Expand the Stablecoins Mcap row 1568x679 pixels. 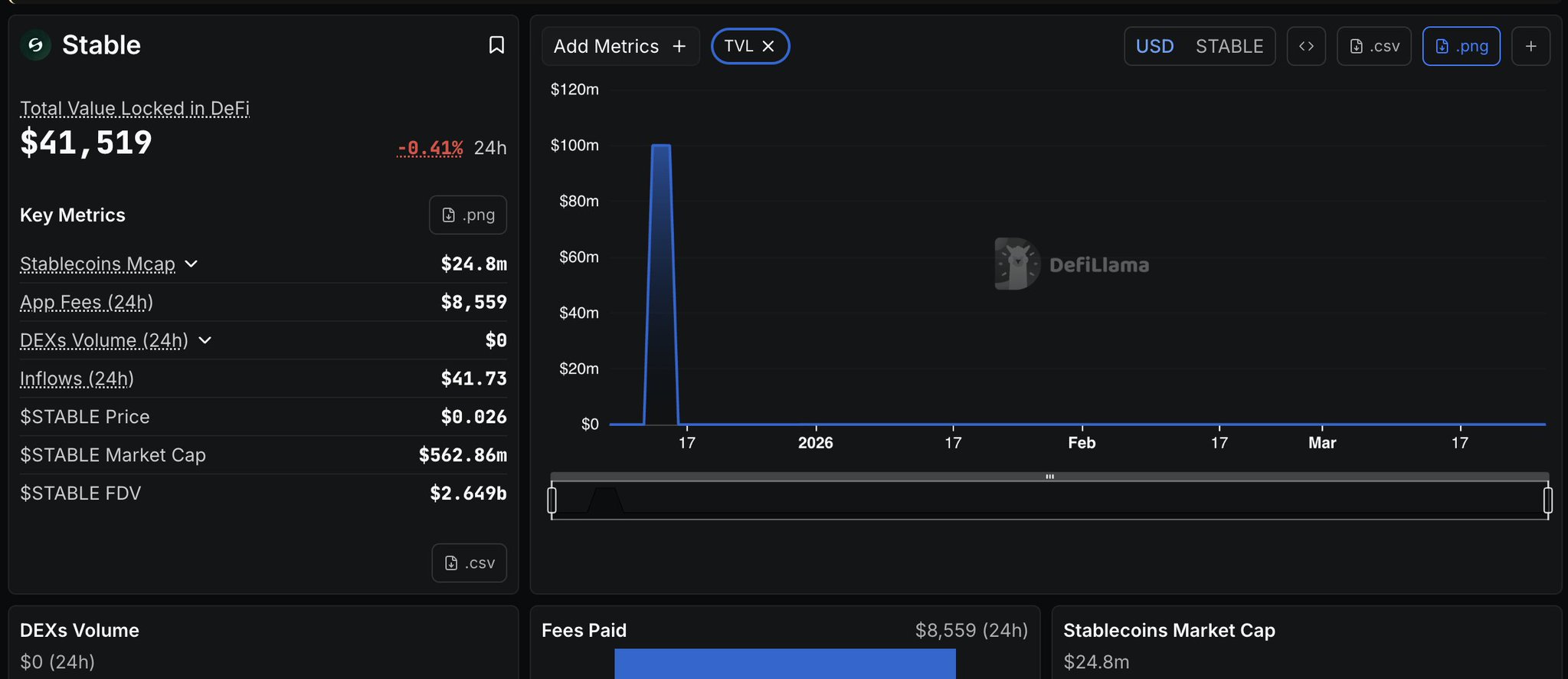pyautogui.click(x=191, y=264)
